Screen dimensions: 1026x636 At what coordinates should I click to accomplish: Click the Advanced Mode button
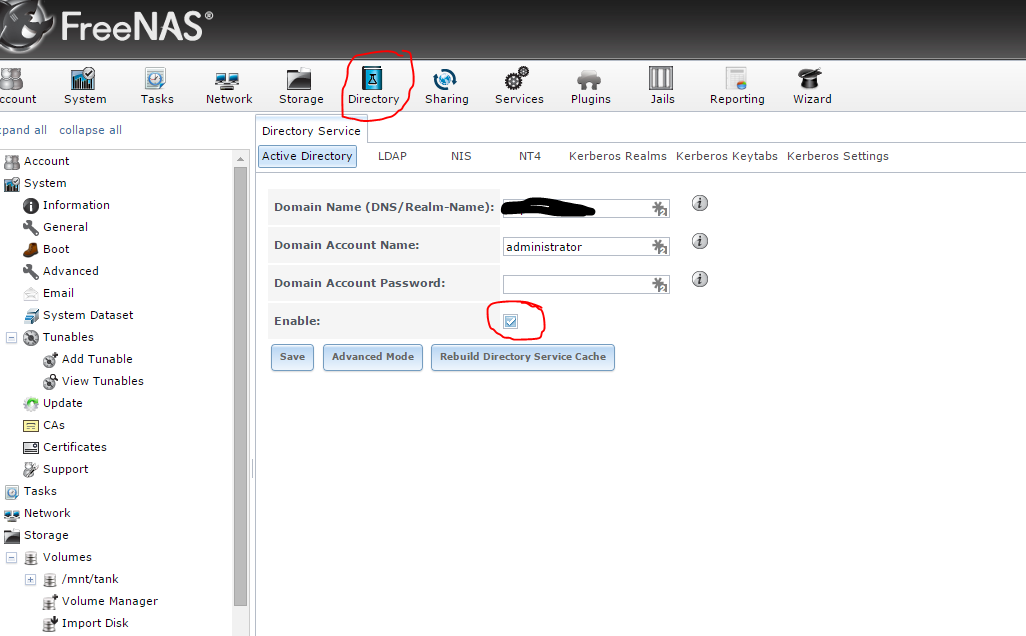click(x=372, y=357)
